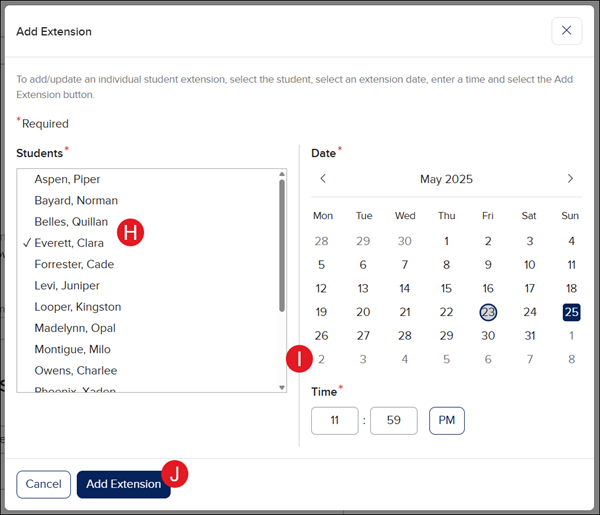Image resolution: width=600 pixels, height=515 pixels.
Task: Click the students list scrollbar
Action: pyautogui.click(x=282, y=245)
